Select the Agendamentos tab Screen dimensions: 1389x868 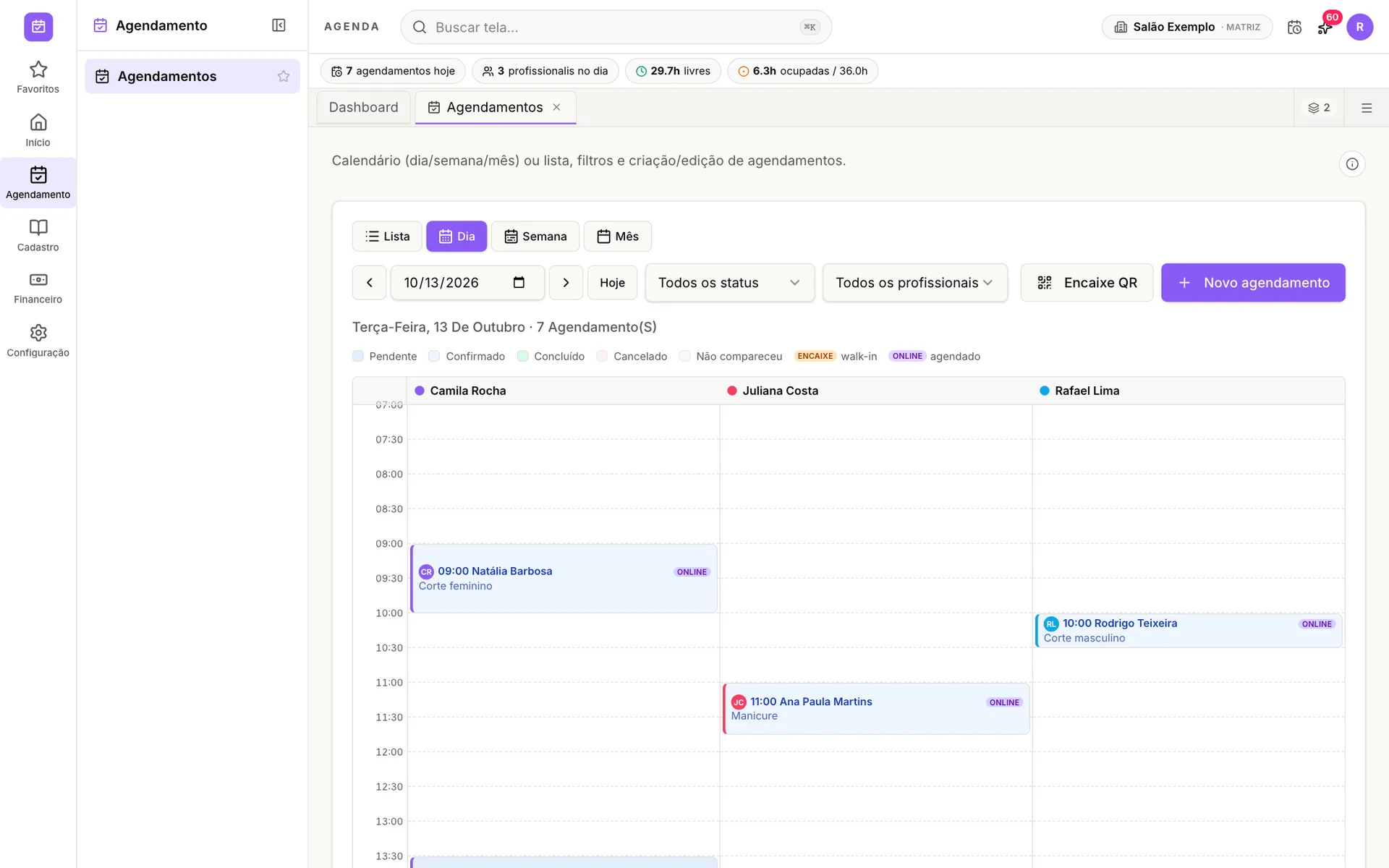495,107
